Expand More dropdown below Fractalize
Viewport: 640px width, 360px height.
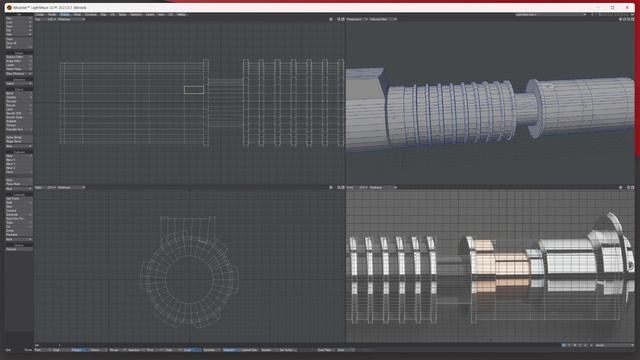19,239
